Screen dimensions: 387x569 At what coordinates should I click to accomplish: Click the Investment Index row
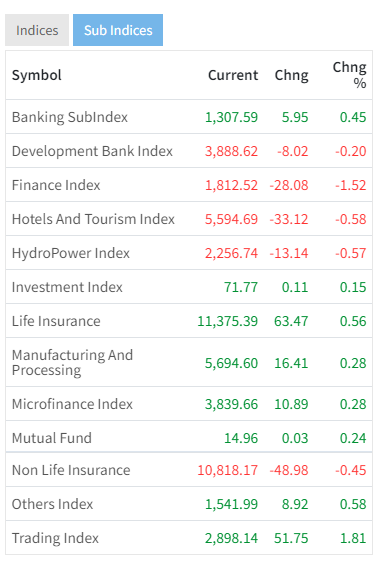point(189,287)
